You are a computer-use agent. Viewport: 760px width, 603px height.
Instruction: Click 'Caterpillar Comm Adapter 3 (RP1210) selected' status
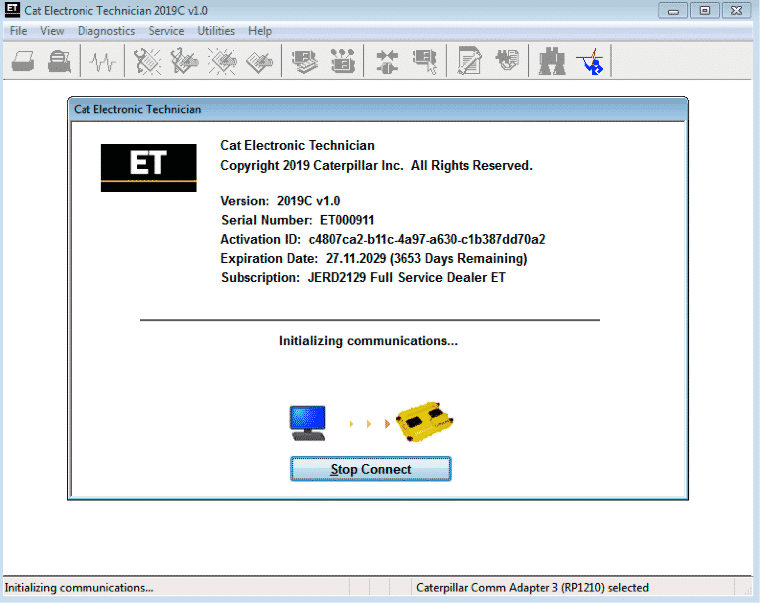[532, 587]
